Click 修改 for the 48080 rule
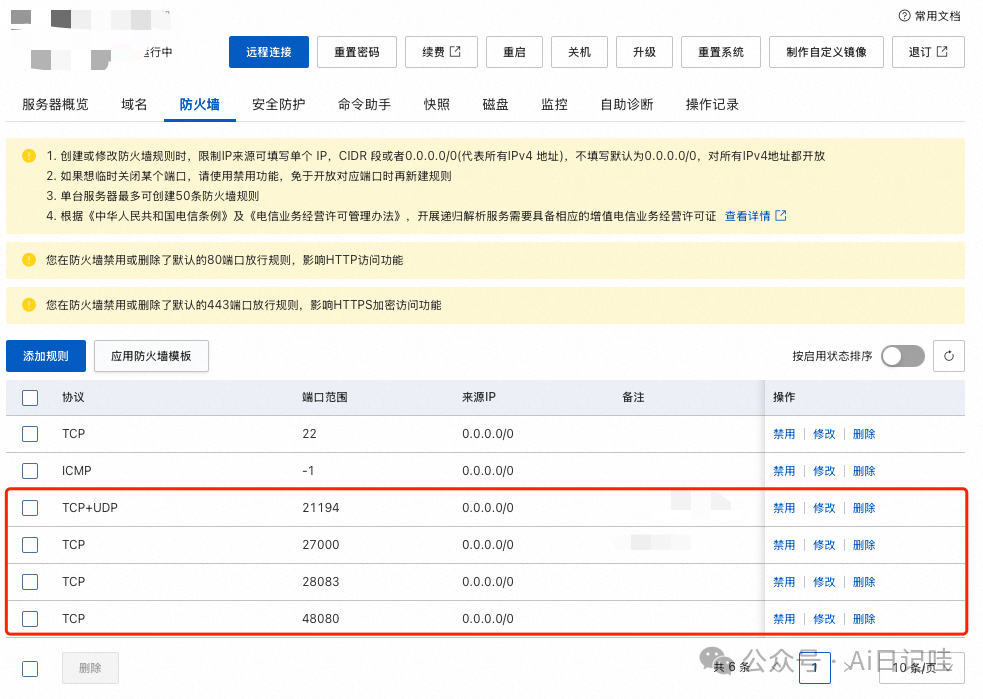The width and height of the screenshot is (983, 699). tap(824, 619)
